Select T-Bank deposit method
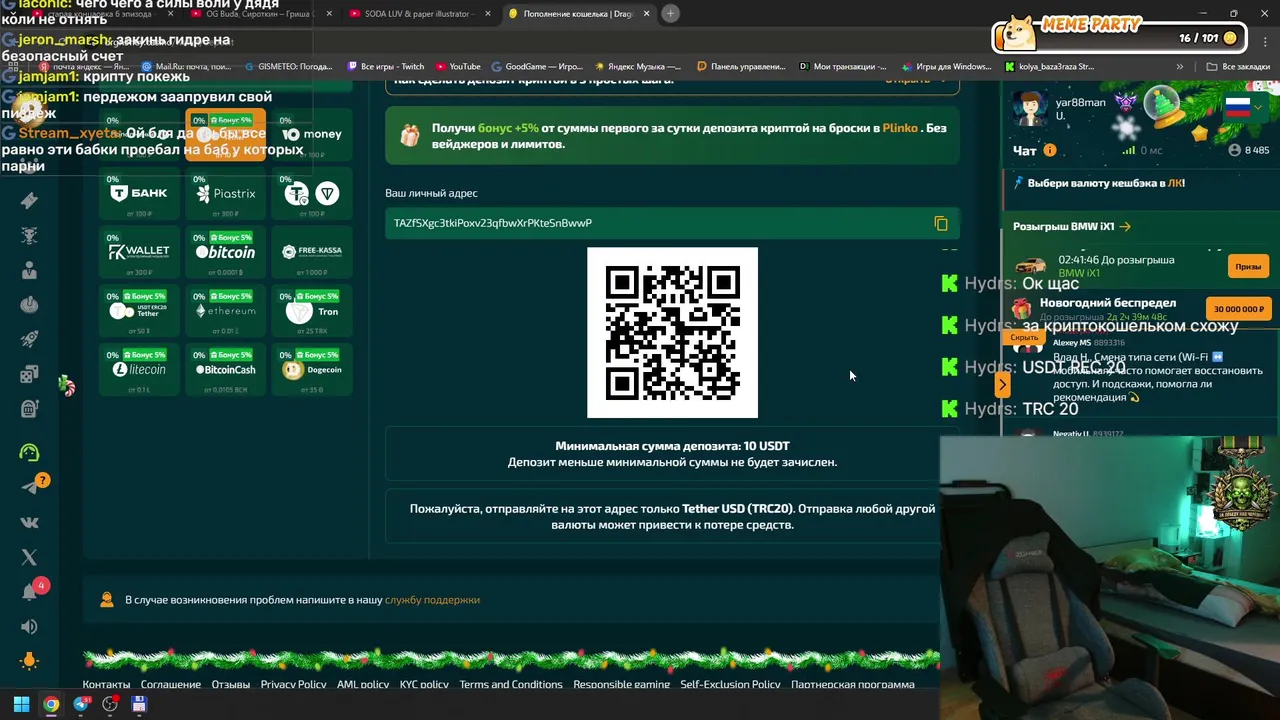1280x720 pixels. [139, 194]
